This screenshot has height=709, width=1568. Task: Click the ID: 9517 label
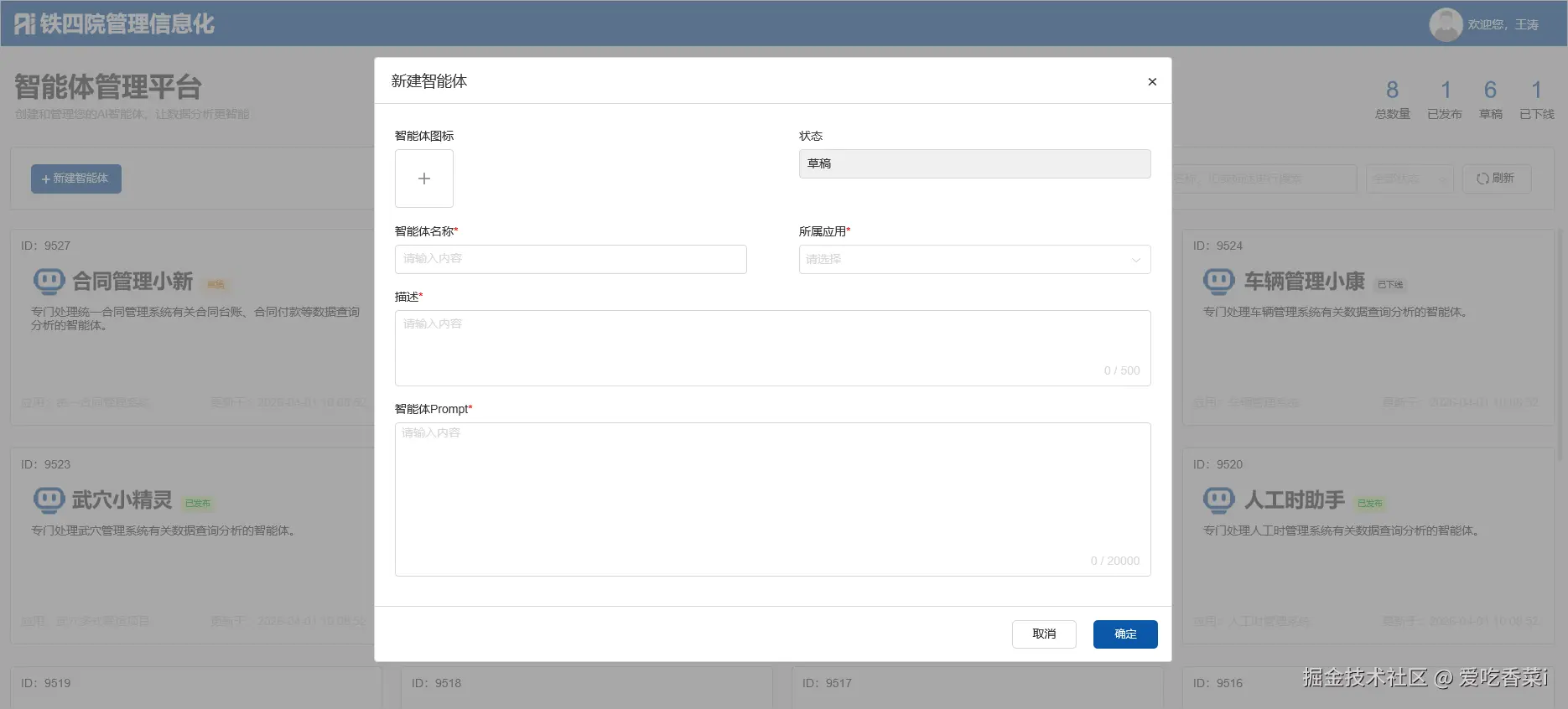pos(828,683)
